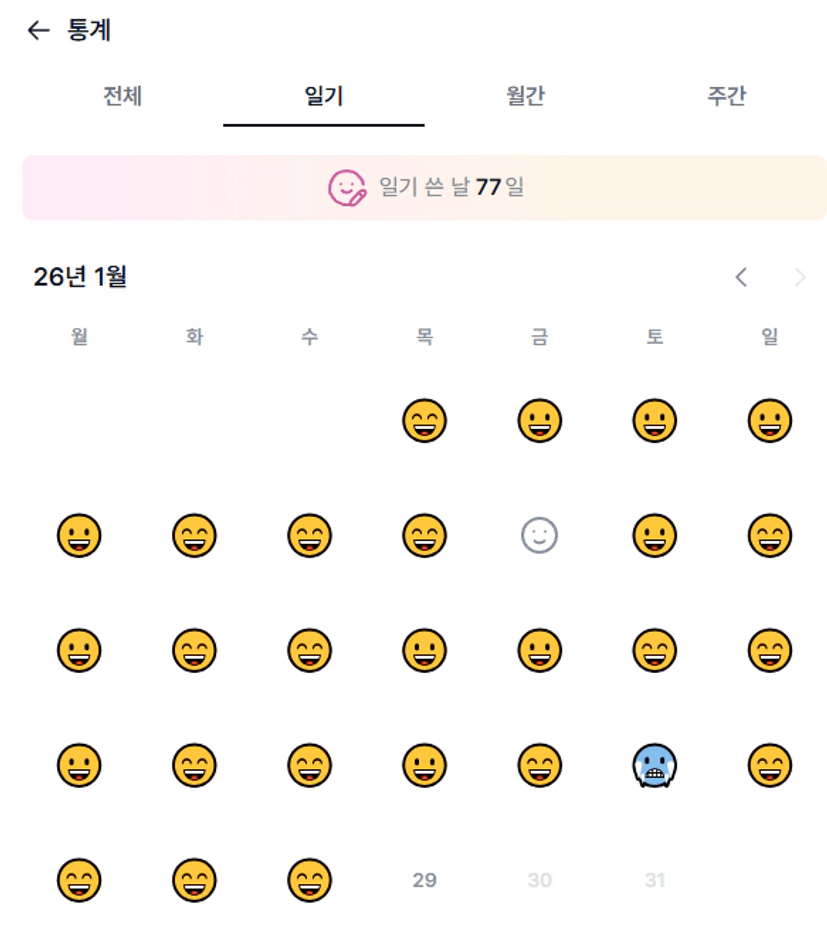Click the last-row emoji under 수 column
Screen dimensions: 827x936
pos(309,881)
